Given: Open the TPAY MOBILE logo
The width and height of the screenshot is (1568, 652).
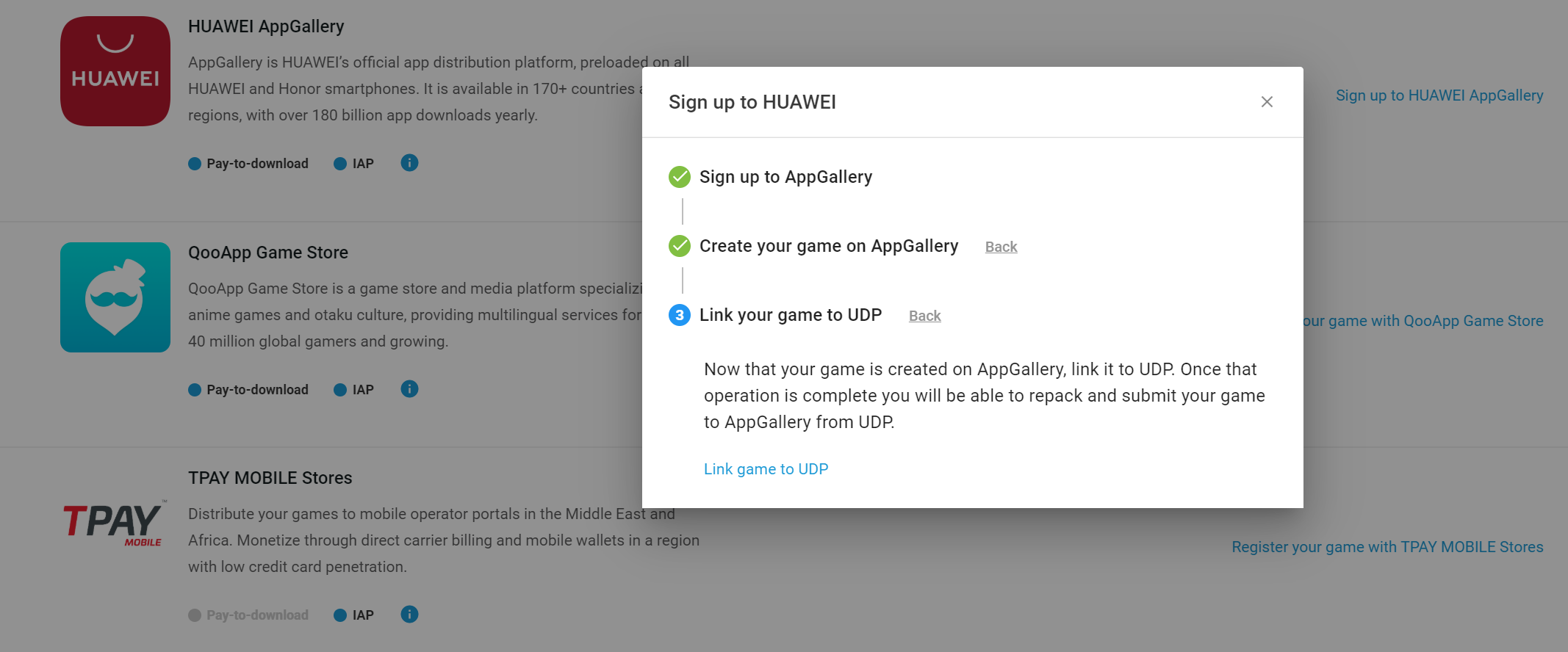Looking at the screenshot, I should point(115,524).
